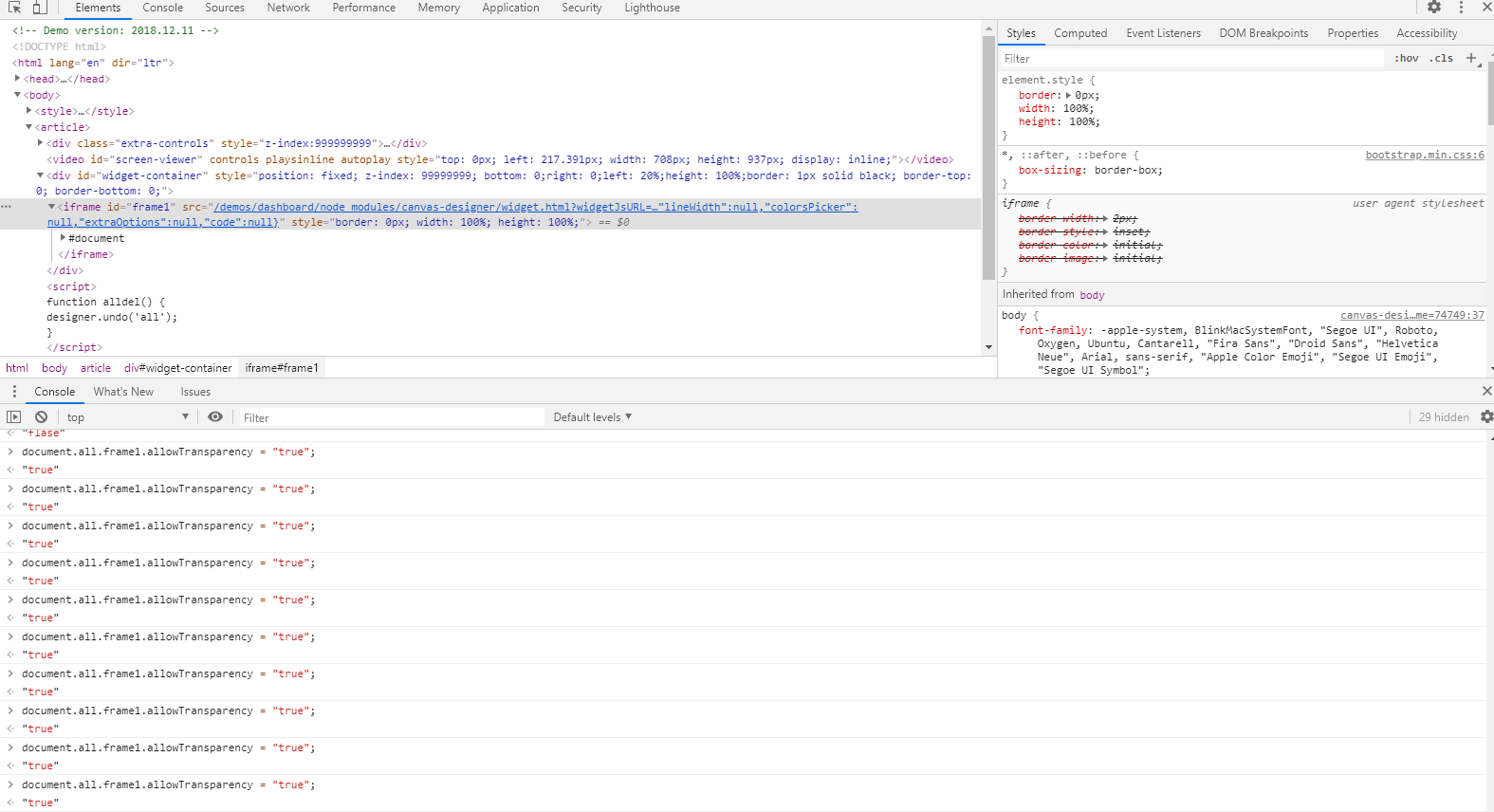The width and height of the screenshot is (1494, 812).
Task: Select html in the breadcrumb trail
Action: [x=17, y=368]
